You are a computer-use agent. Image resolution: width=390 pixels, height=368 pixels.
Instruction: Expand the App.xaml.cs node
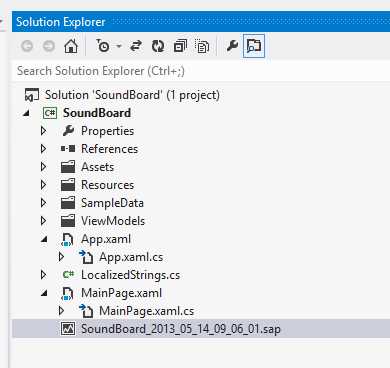(61, 257)
